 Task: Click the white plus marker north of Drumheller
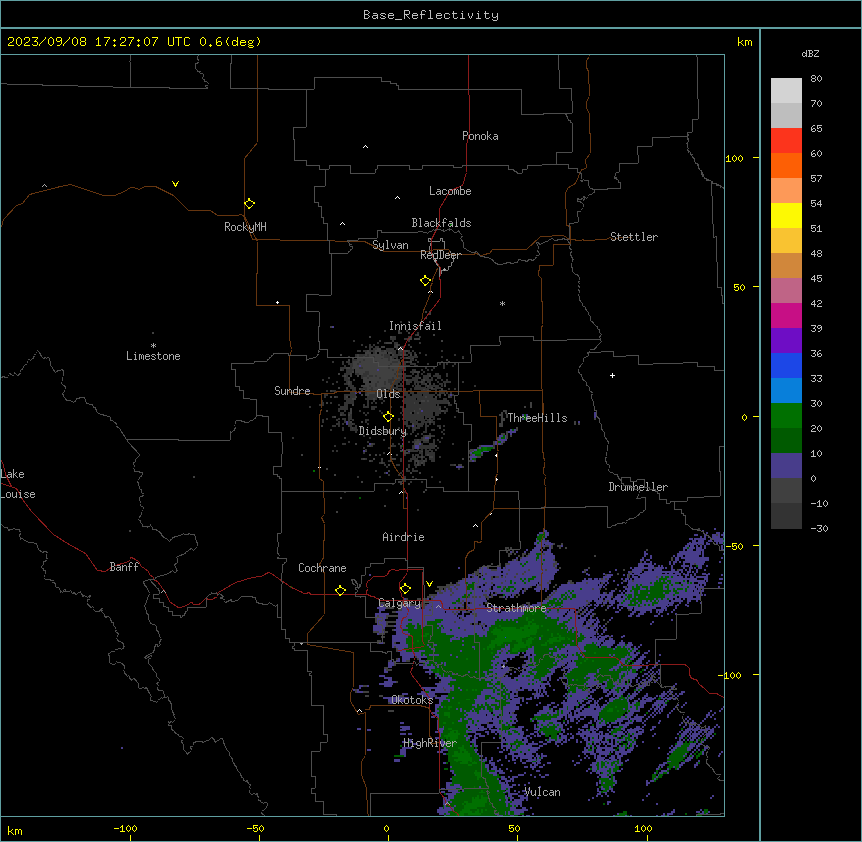click(x=612, y=375)
